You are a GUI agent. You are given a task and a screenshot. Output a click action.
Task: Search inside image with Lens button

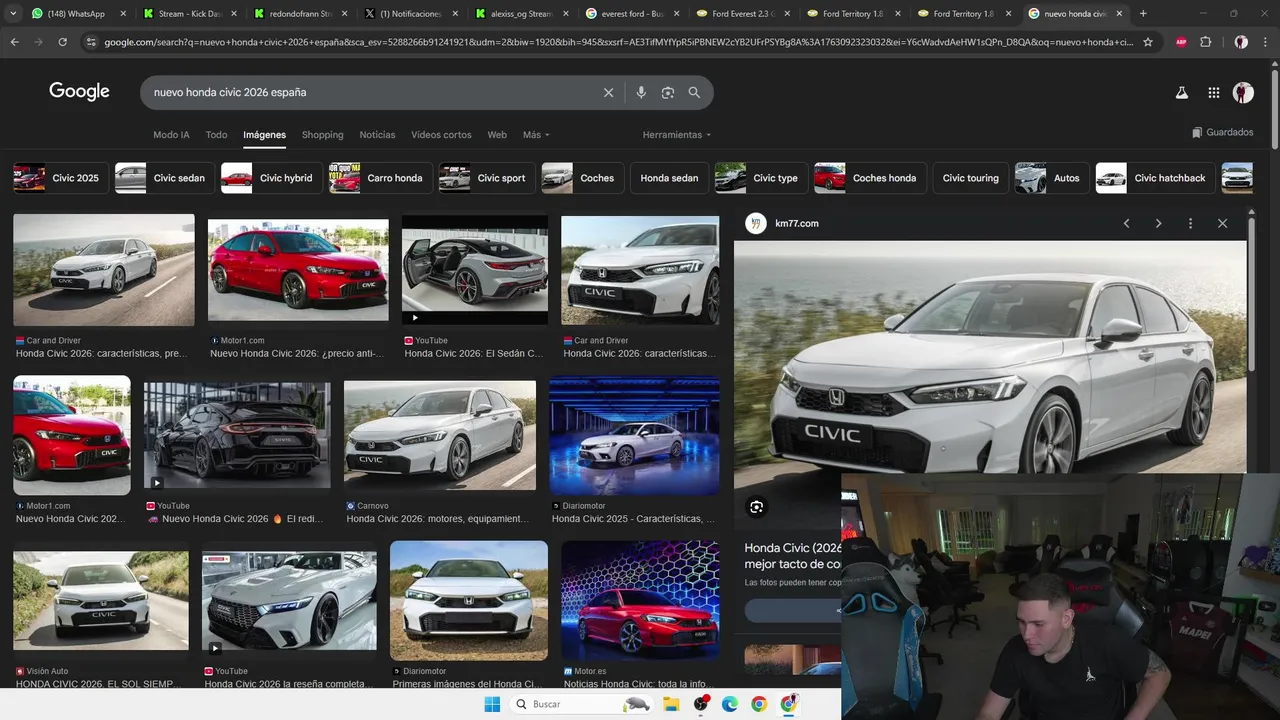[756, 507]
